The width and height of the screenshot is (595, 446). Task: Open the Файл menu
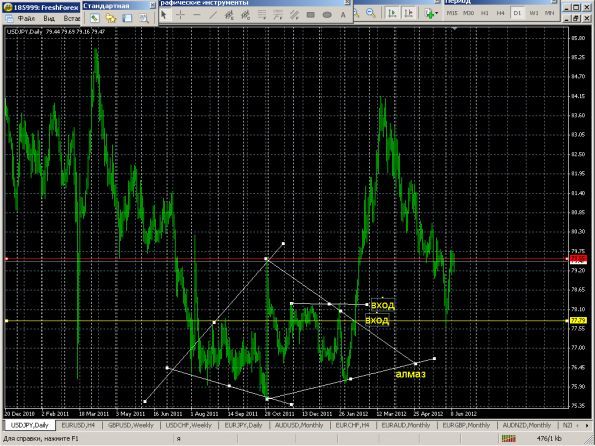(26, 18)
